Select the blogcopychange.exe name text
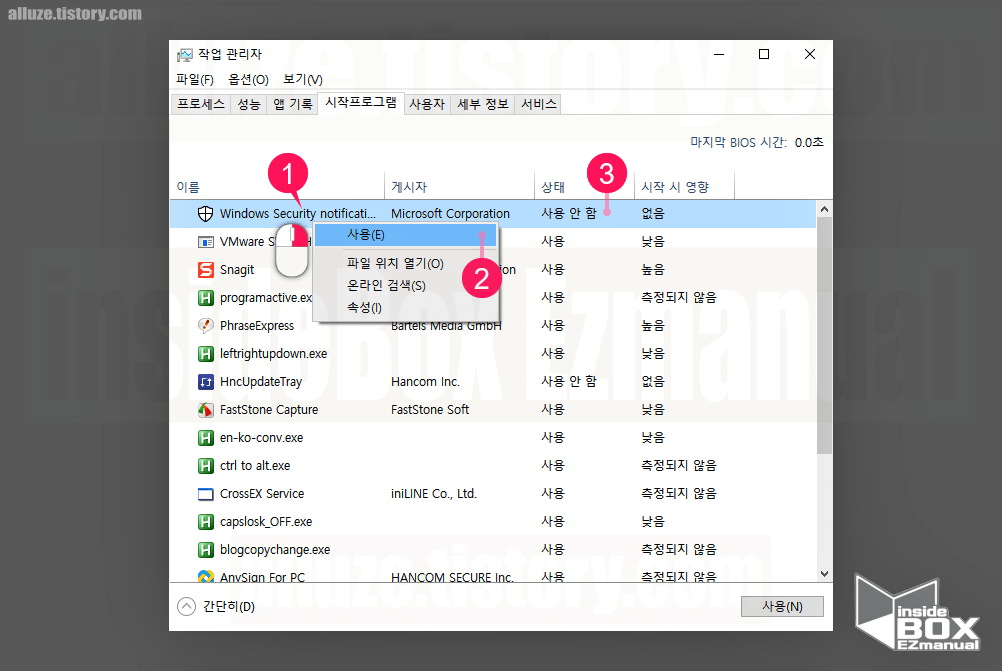The image size is (1002, 671). pos(275,550)
